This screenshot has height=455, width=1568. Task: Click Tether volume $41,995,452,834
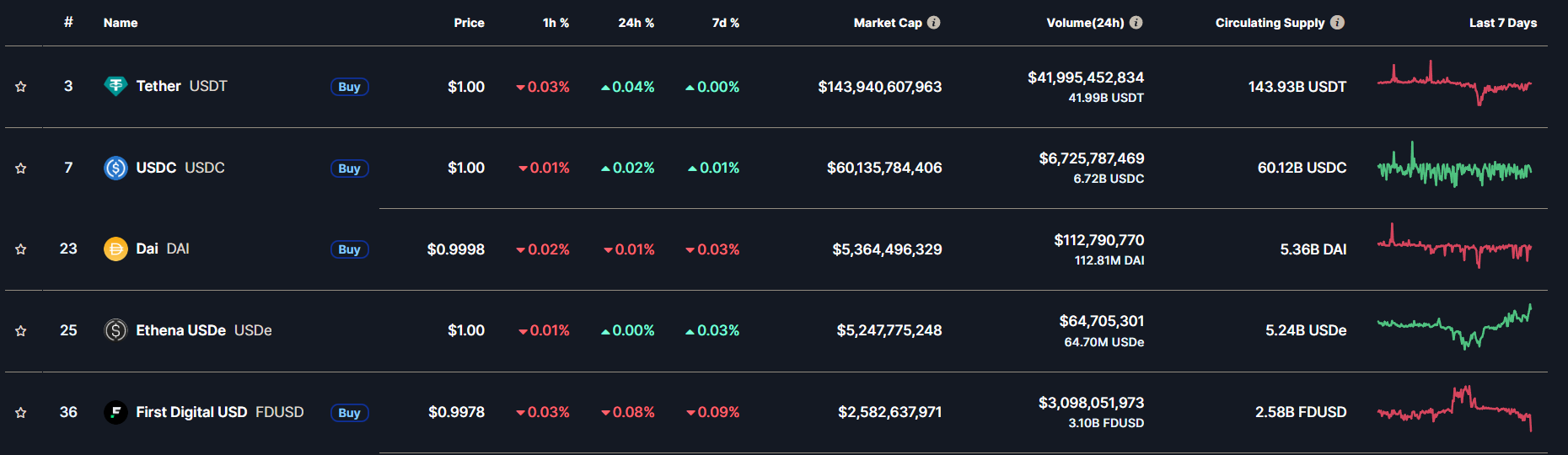coord(1086,78)
